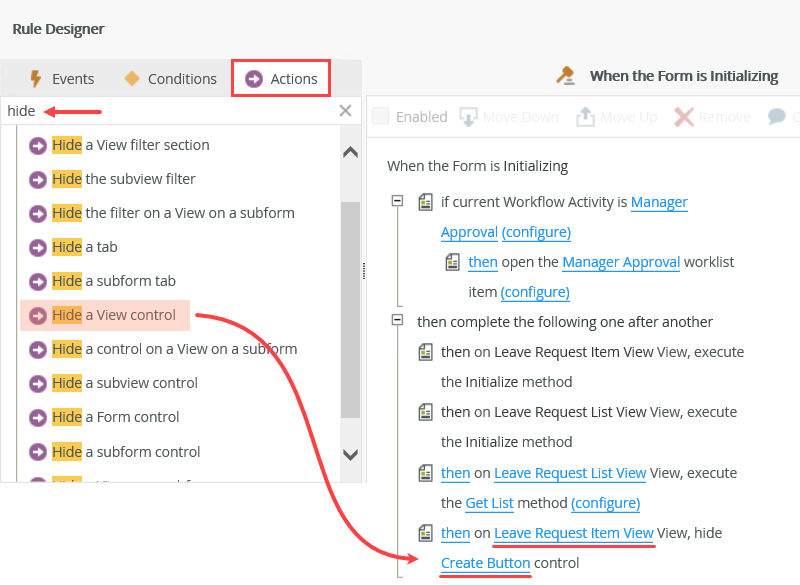800x585 pixels.
Task: Click the Move Up toolbar icon
Action: coord(586,116)
